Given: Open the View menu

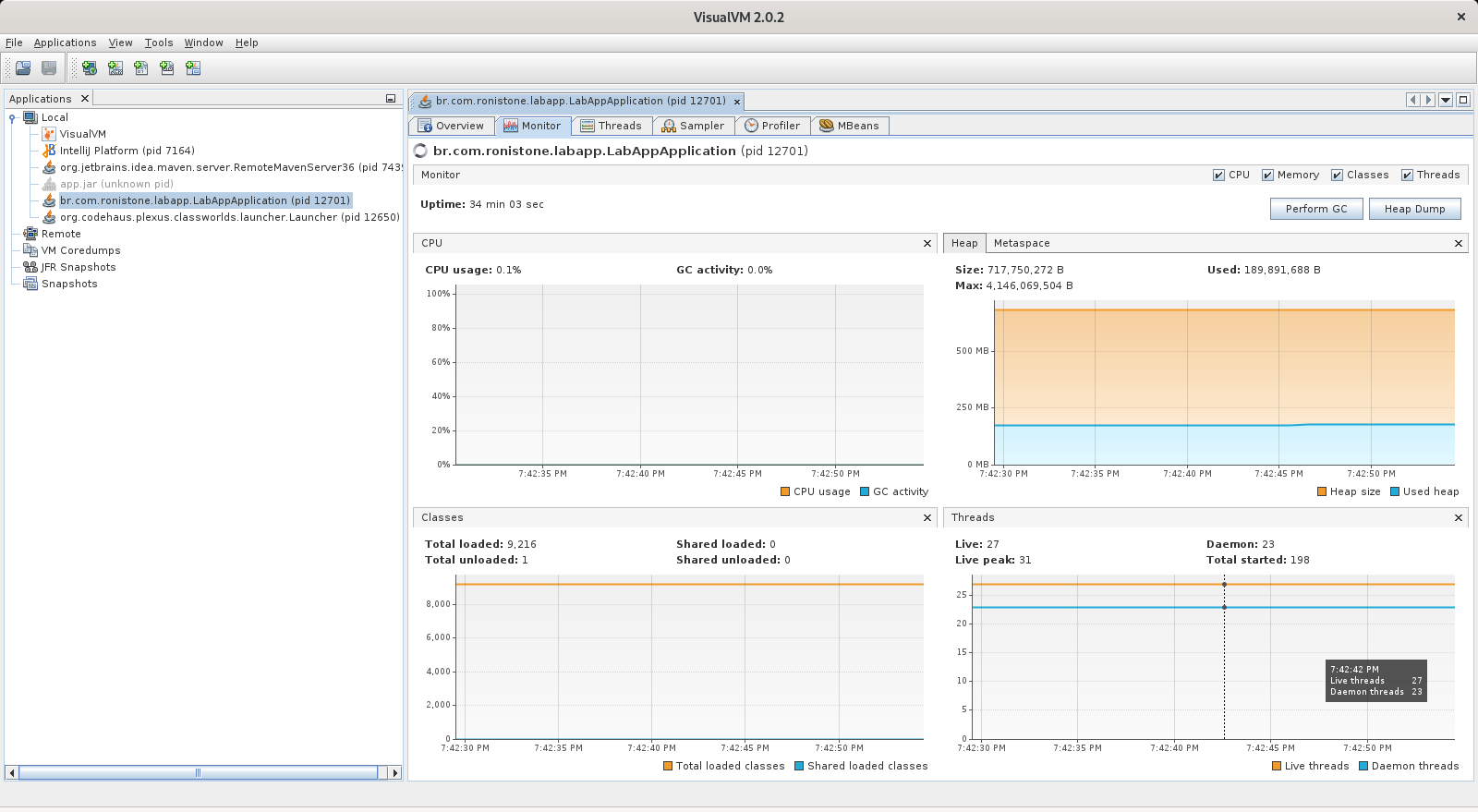Looking at the screenshot, I should (x=120, y=42).
